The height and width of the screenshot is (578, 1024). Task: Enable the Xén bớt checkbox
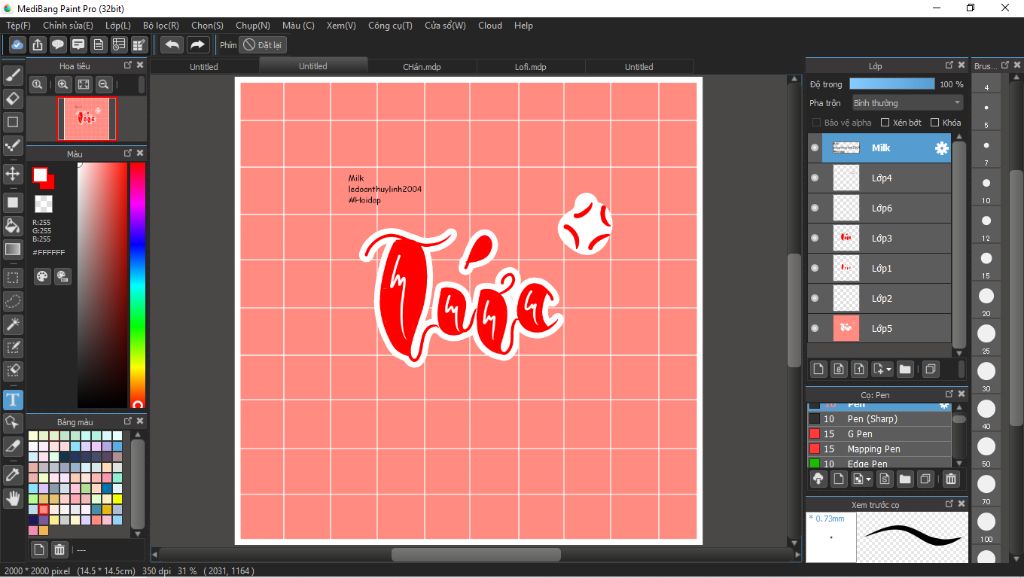coord(885,122)
